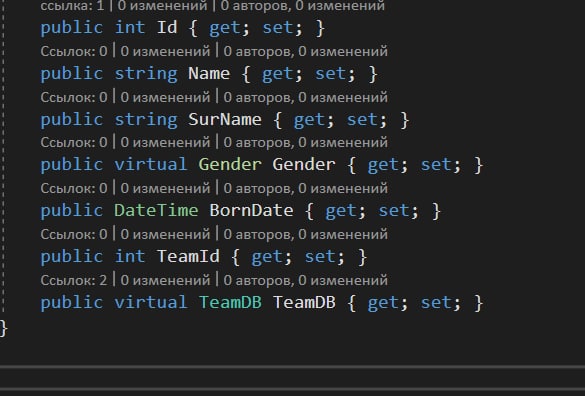Screen dimensions: 585x396
Task: Click 'get' accessor on the Name line
Action: 277,73
